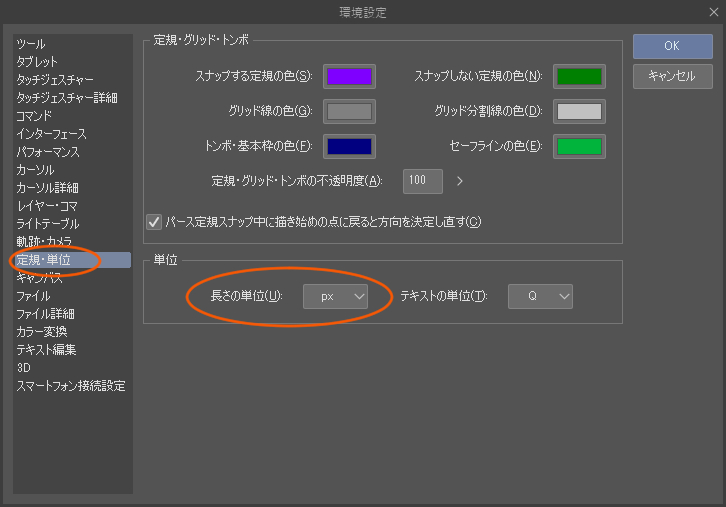Open the インターフェース settings category
This screenshot has width=726, height=507.
pos(52,134)
